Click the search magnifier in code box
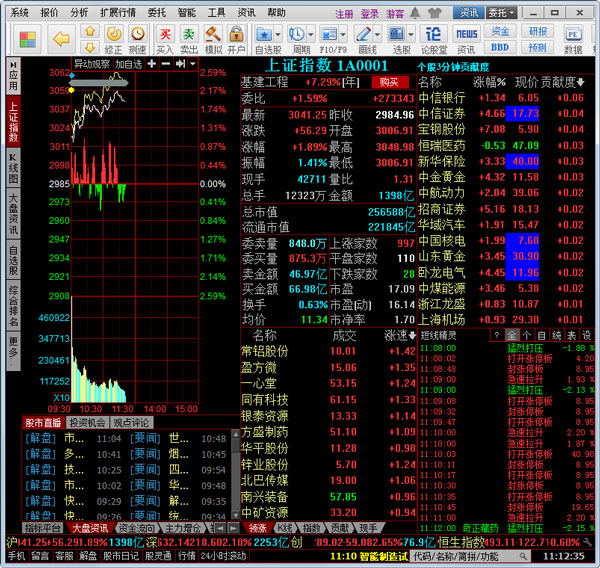The image size is (600, 568). [x=523, y=556]
